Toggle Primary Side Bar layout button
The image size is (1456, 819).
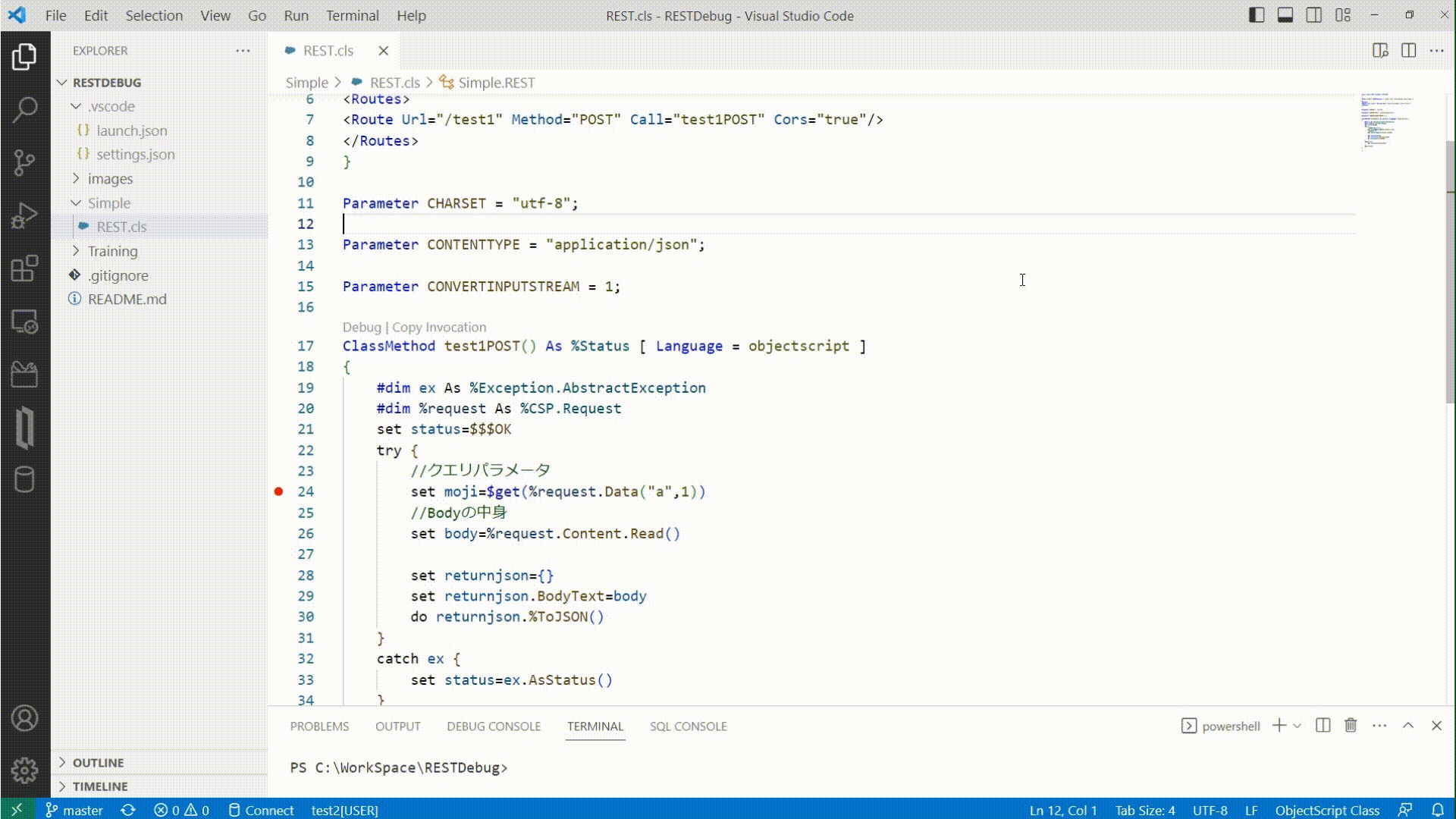coord(1257,15)
